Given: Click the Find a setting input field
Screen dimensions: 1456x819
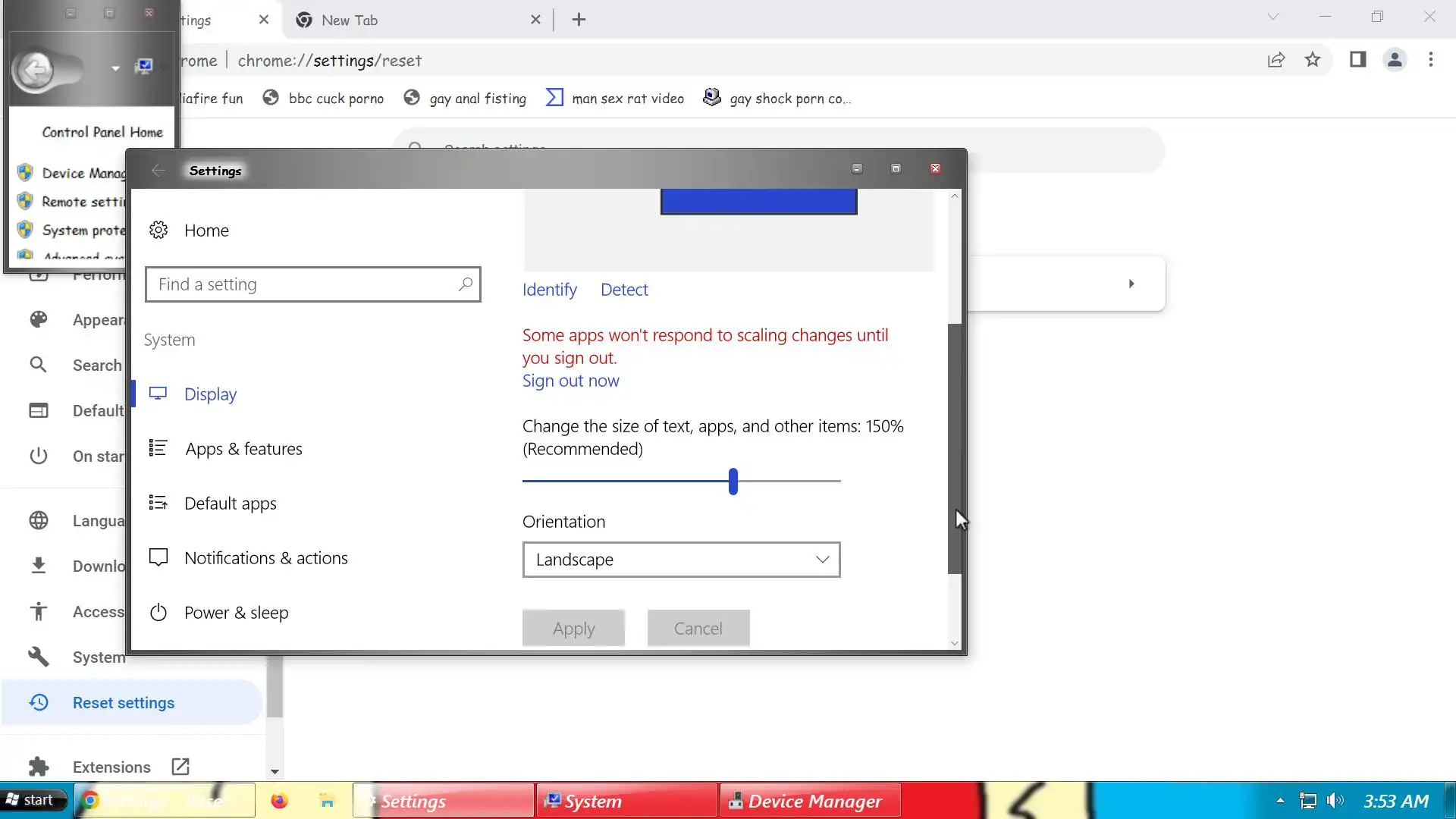Looking at the screenshot, I should 303,284.
